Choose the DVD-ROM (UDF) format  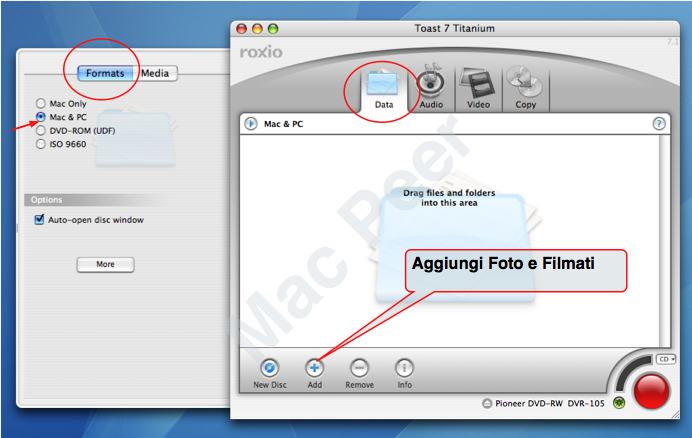pos(75,131)
